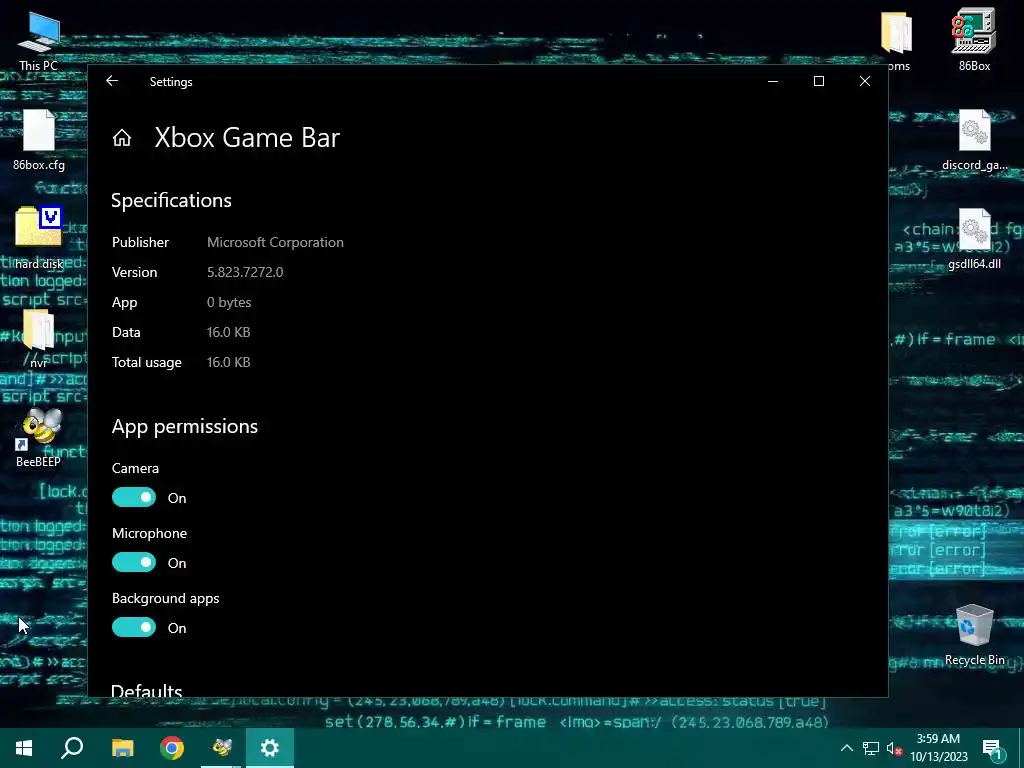Select discord_ga... file on desktop
This screenshot has height=768, width=1024.
974,139
